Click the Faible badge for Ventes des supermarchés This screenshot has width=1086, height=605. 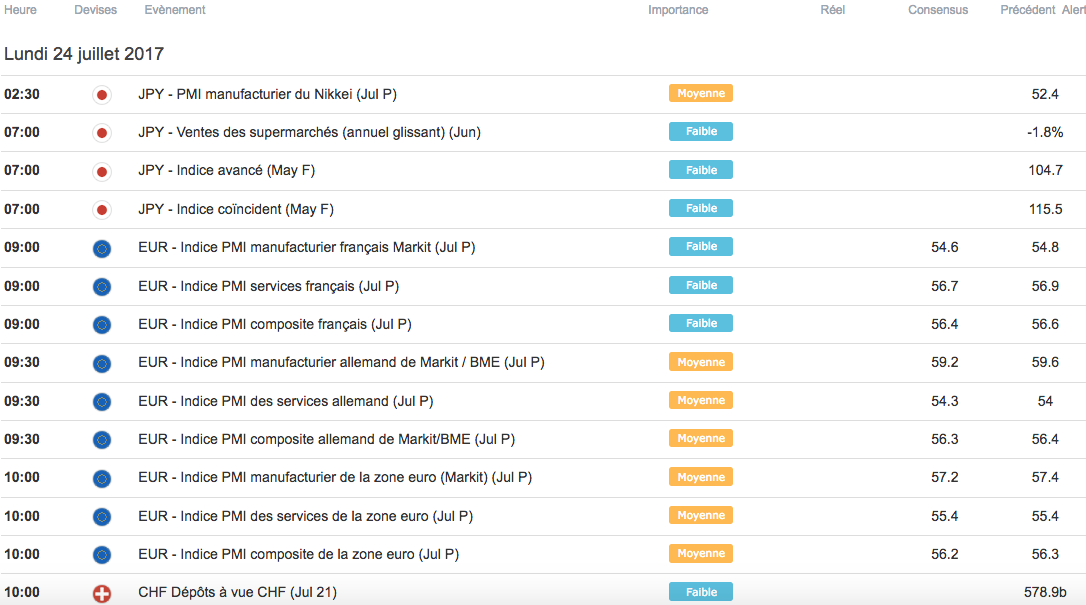(701, 131)
